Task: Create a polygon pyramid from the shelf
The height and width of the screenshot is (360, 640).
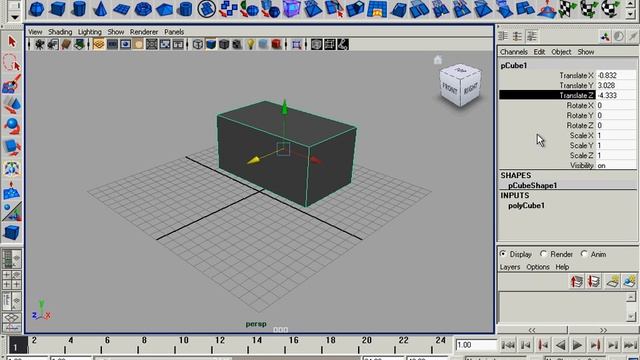Action: pos(164,9)
